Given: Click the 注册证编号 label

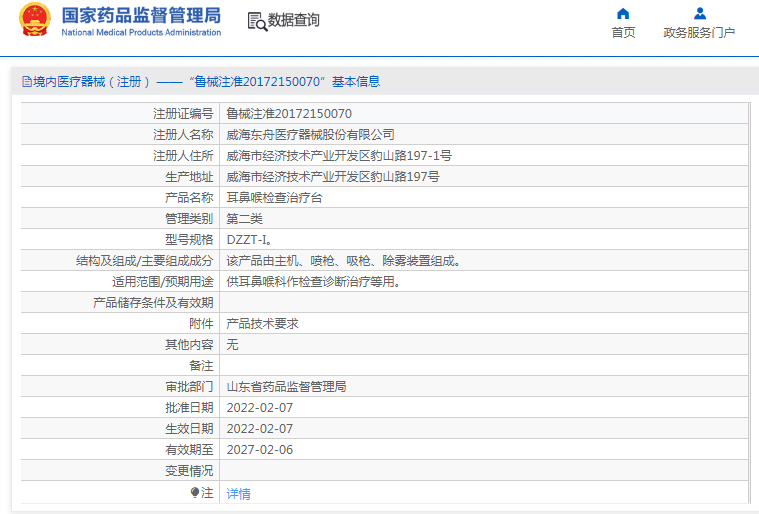Looking at the screenshot, I should click(x=183, y=114).
